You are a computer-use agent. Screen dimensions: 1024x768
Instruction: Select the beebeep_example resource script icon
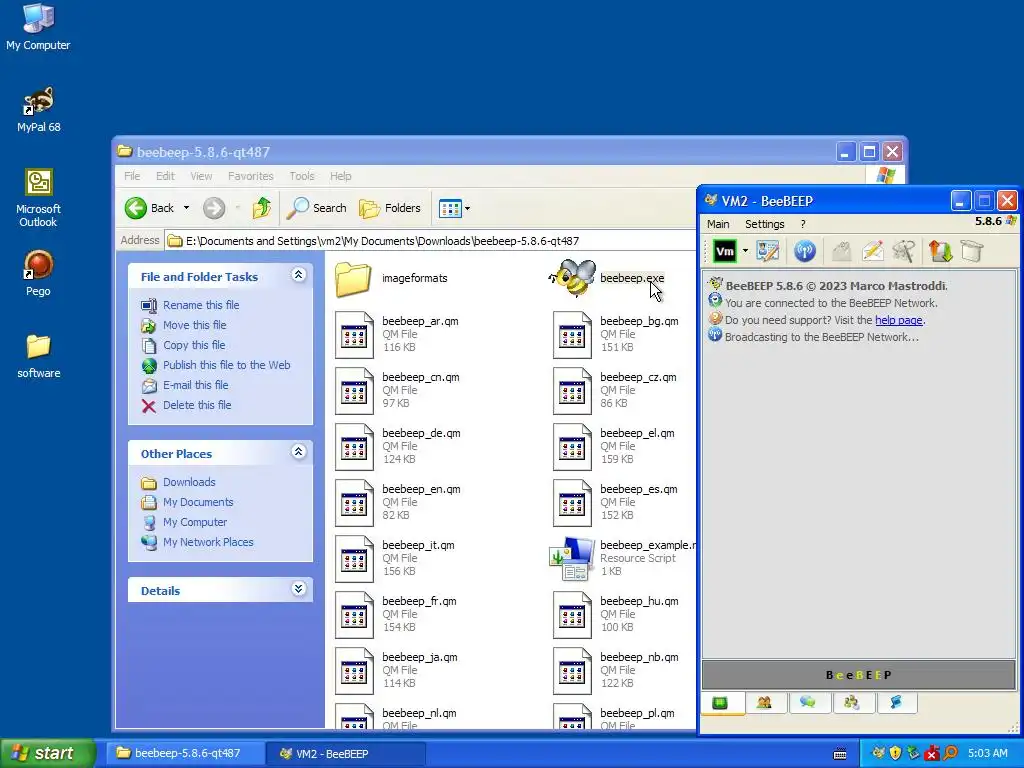pyautogui.click(x=572, y=559)
